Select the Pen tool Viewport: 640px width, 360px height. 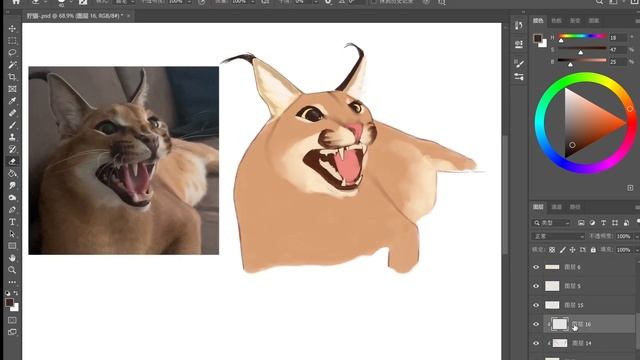pyautogui.click(x=12, y=210)
